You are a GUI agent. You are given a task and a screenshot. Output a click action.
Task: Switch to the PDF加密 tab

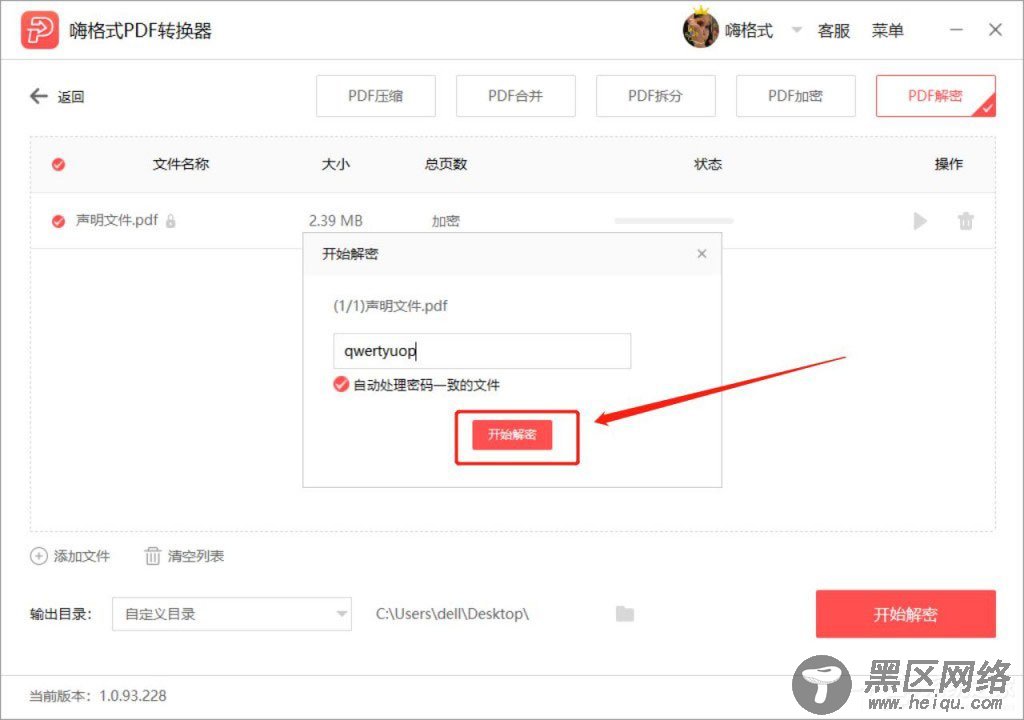(795, 96)
